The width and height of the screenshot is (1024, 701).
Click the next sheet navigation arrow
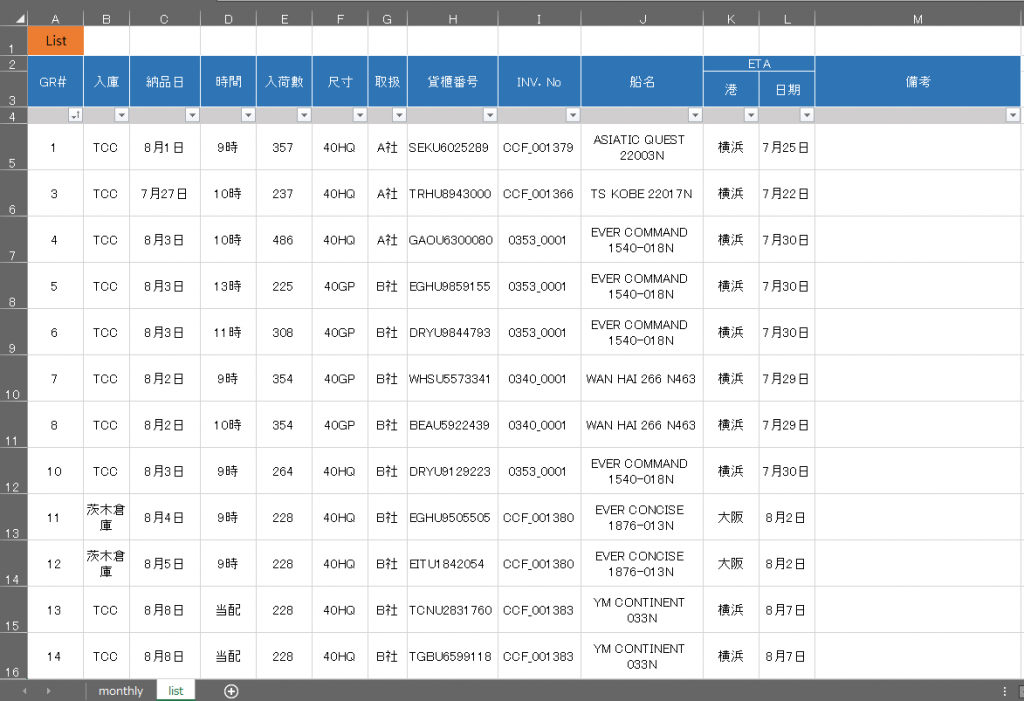(x=48, y=691)
